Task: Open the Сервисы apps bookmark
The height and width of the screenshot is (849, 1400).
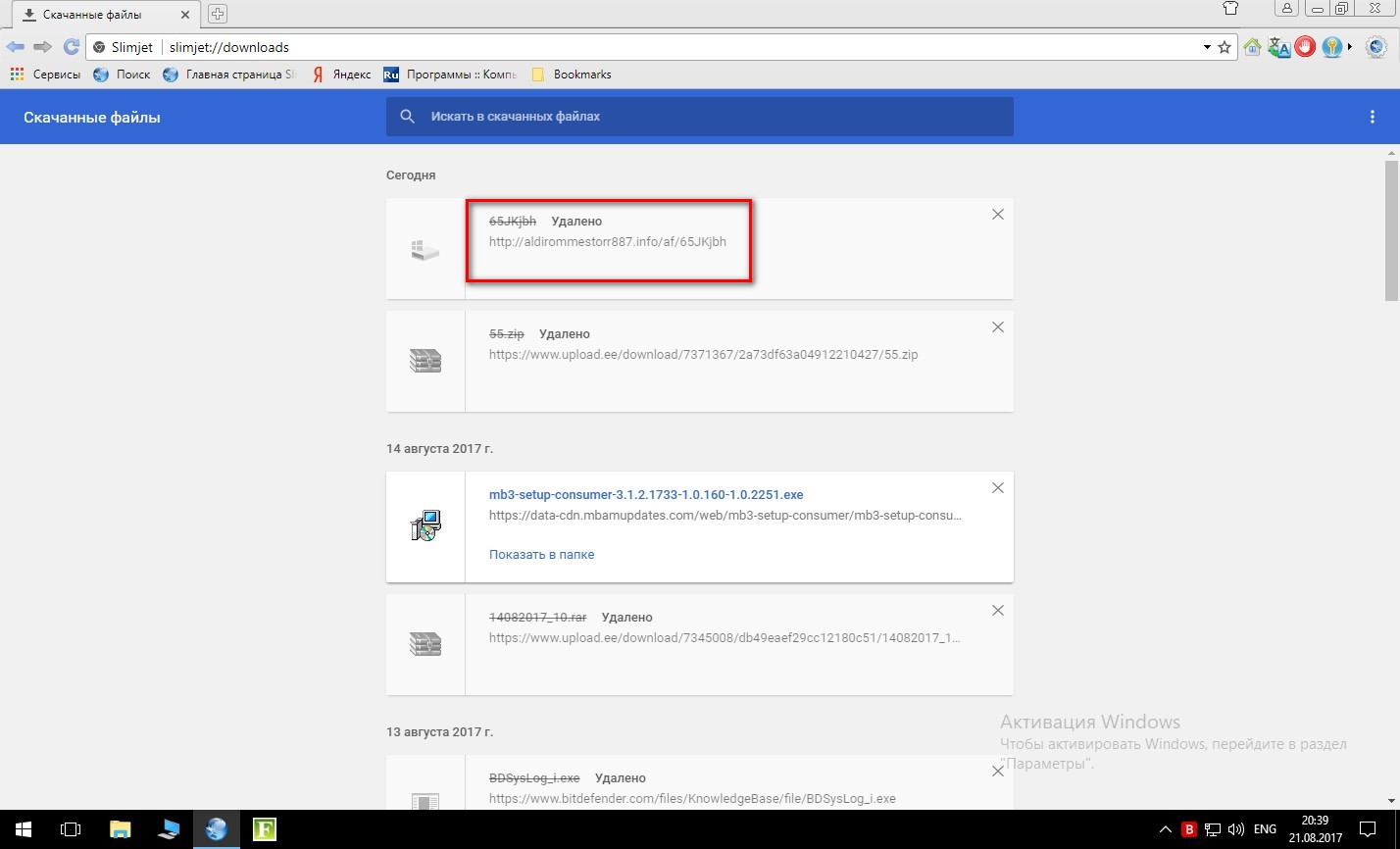Action: [44, 75]
